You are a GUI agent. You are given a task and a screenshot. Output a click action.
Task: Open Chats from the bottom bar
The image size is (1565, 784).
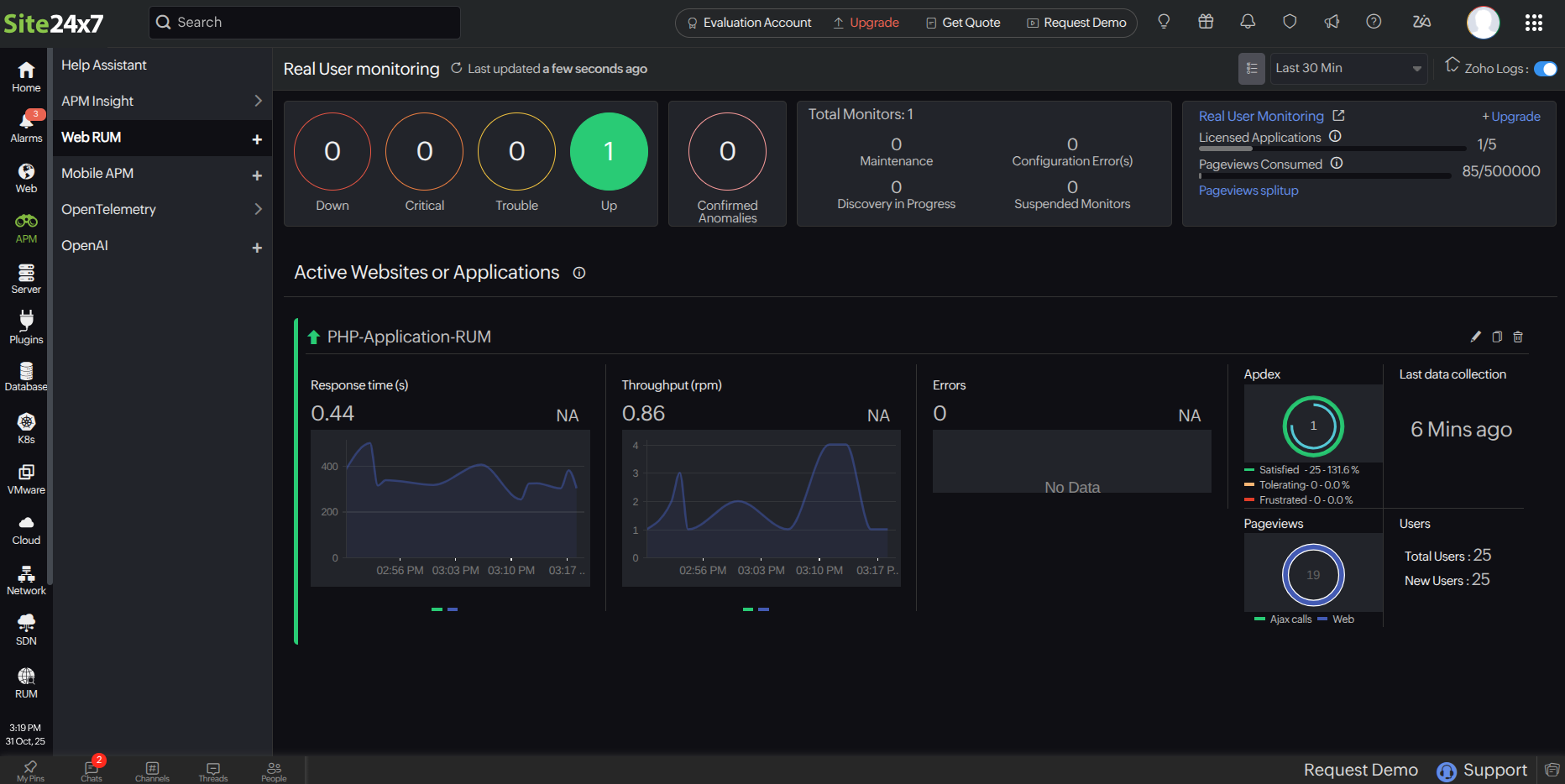(x=91, y=770)
